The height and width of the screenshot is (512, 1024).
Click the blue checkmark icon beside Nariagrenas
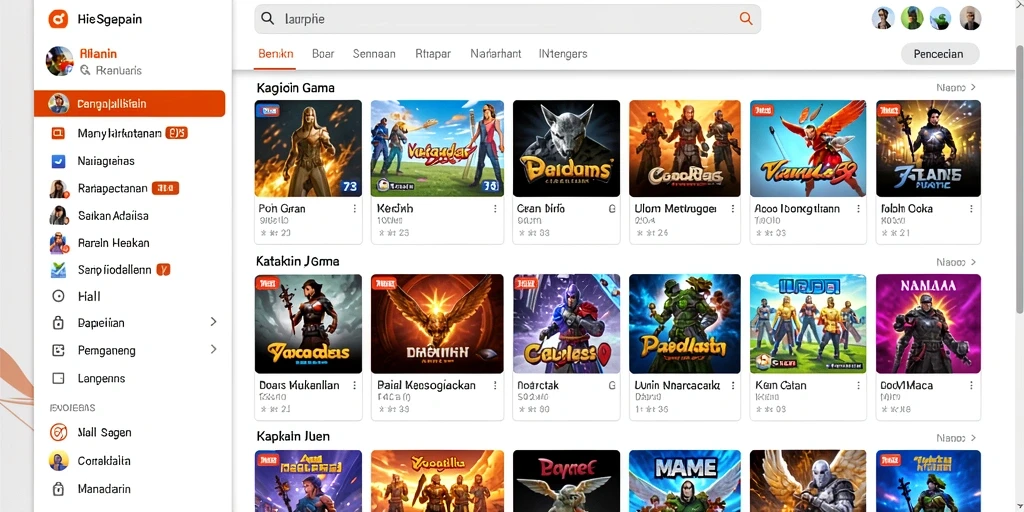tap(58, 161)
